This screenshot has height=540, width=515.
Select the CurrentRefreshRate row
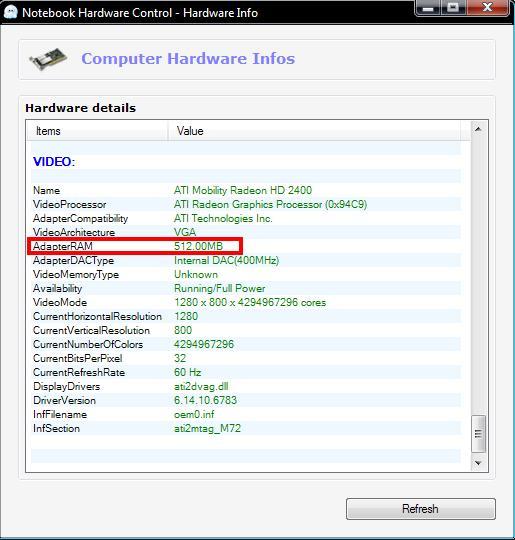click(x=246, y=372)
